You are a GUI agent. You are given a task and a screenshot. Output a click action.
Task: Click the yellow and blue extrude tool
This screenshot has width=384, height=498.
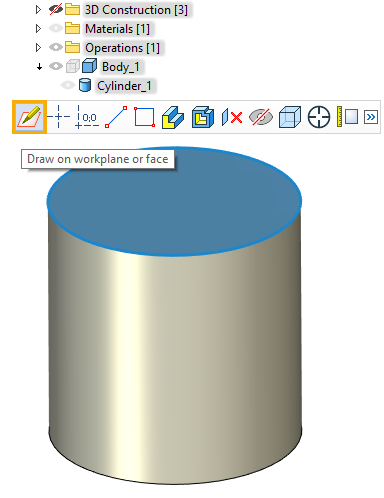click(173, 117)
